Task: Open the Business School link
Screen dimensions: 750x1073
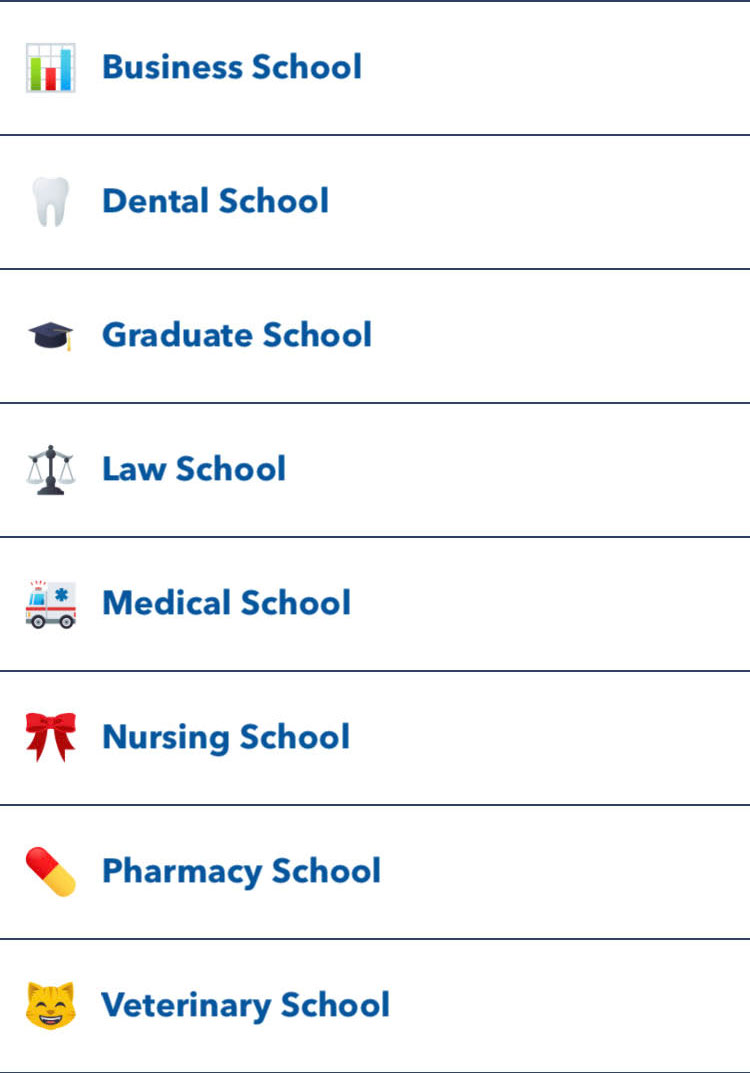Action: (x=232, y=67)
